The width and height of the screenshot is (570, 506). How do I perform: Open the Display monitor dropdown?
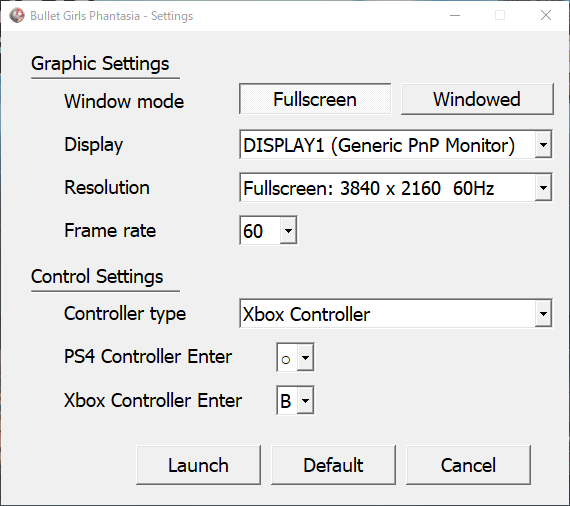click(396, 144)
